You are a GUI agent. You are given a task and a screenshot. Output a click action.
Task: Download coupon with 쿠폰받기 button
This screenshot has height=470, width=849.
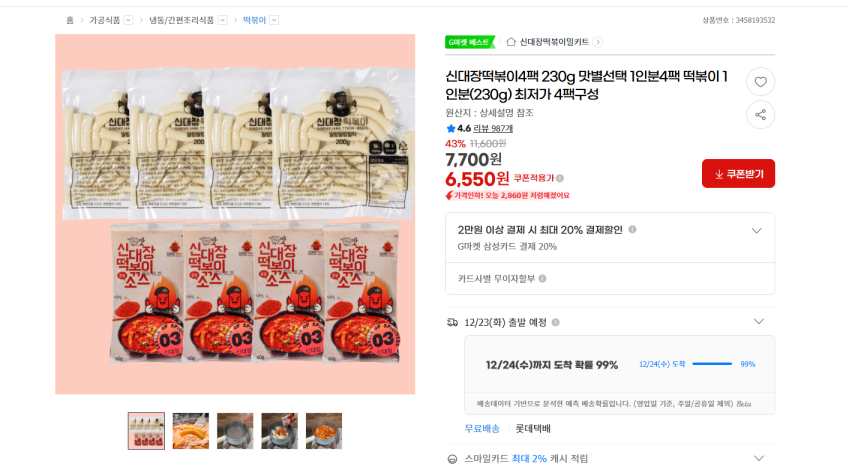pyautogui.click(x=738, y=174)
